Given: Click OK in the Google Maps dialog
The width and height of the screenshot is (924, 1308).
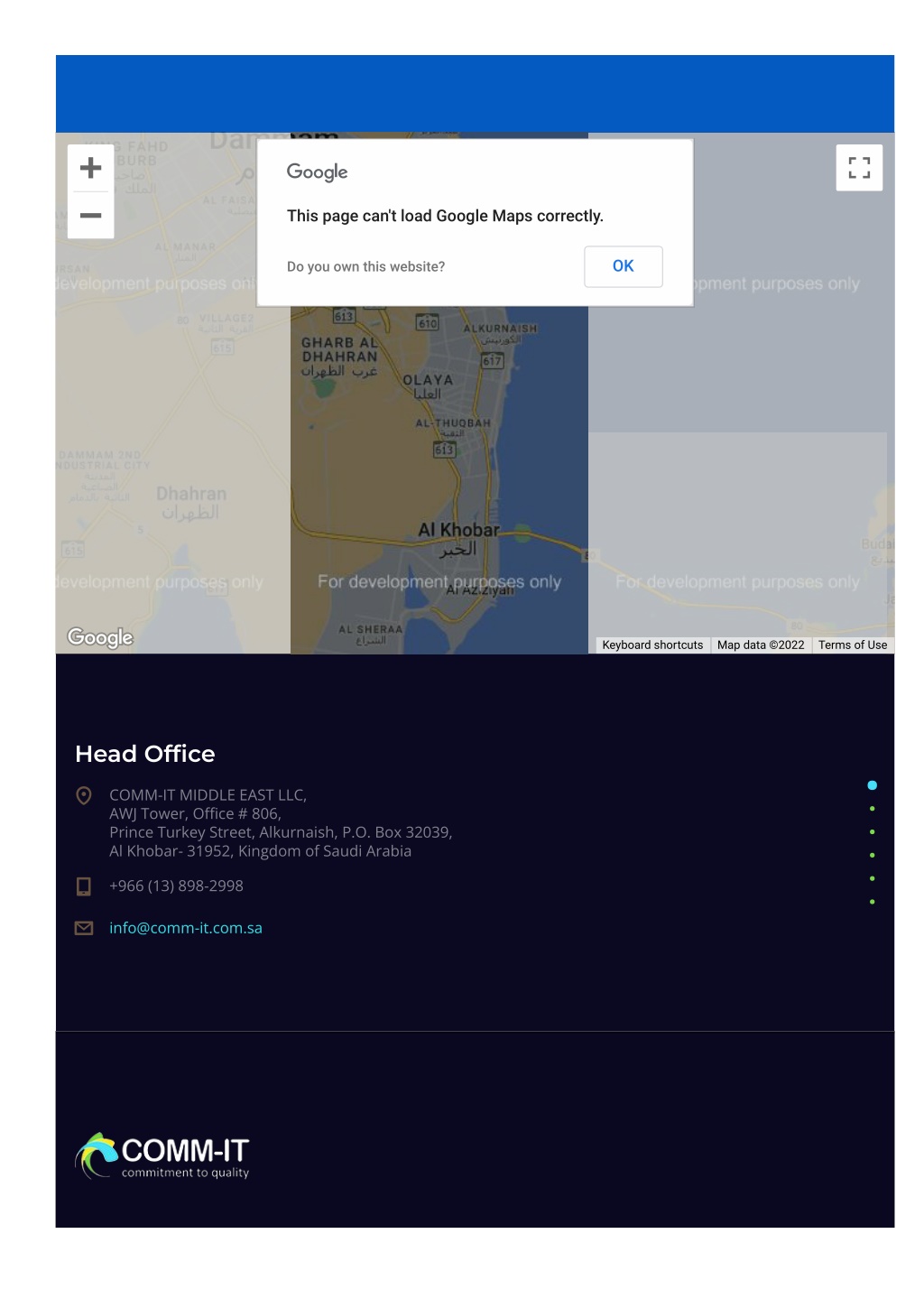Looking at the screenshot, I should coord(624,266).
